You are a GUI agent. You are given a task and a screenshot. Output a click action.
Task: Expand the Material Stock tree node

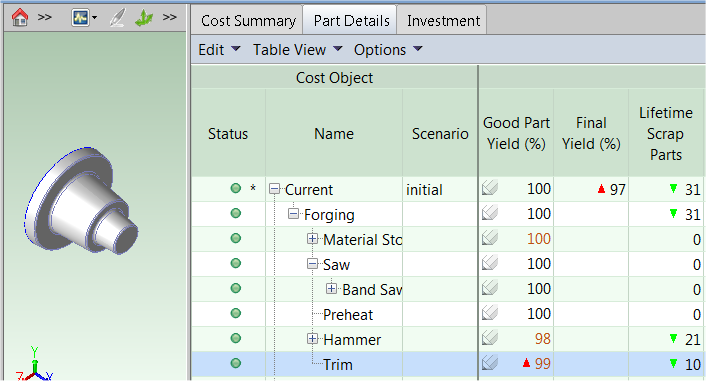312,239
